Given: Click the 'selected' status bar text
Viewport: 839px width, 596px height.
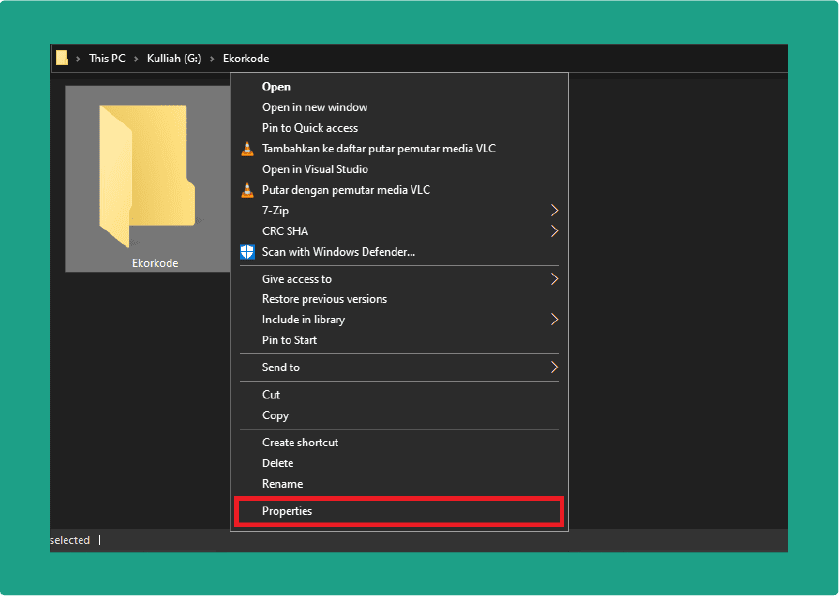Looking at the screenshot, I should (70, 540).
